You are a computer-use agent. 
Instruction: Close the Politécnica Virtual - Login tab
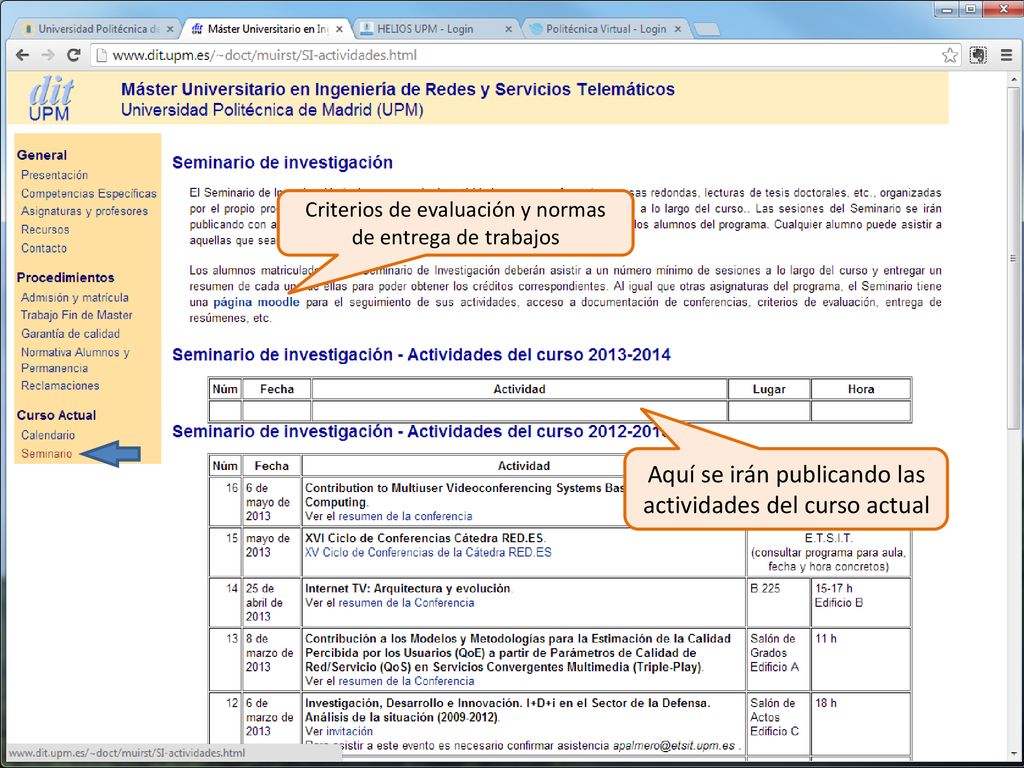pos(678,29)
